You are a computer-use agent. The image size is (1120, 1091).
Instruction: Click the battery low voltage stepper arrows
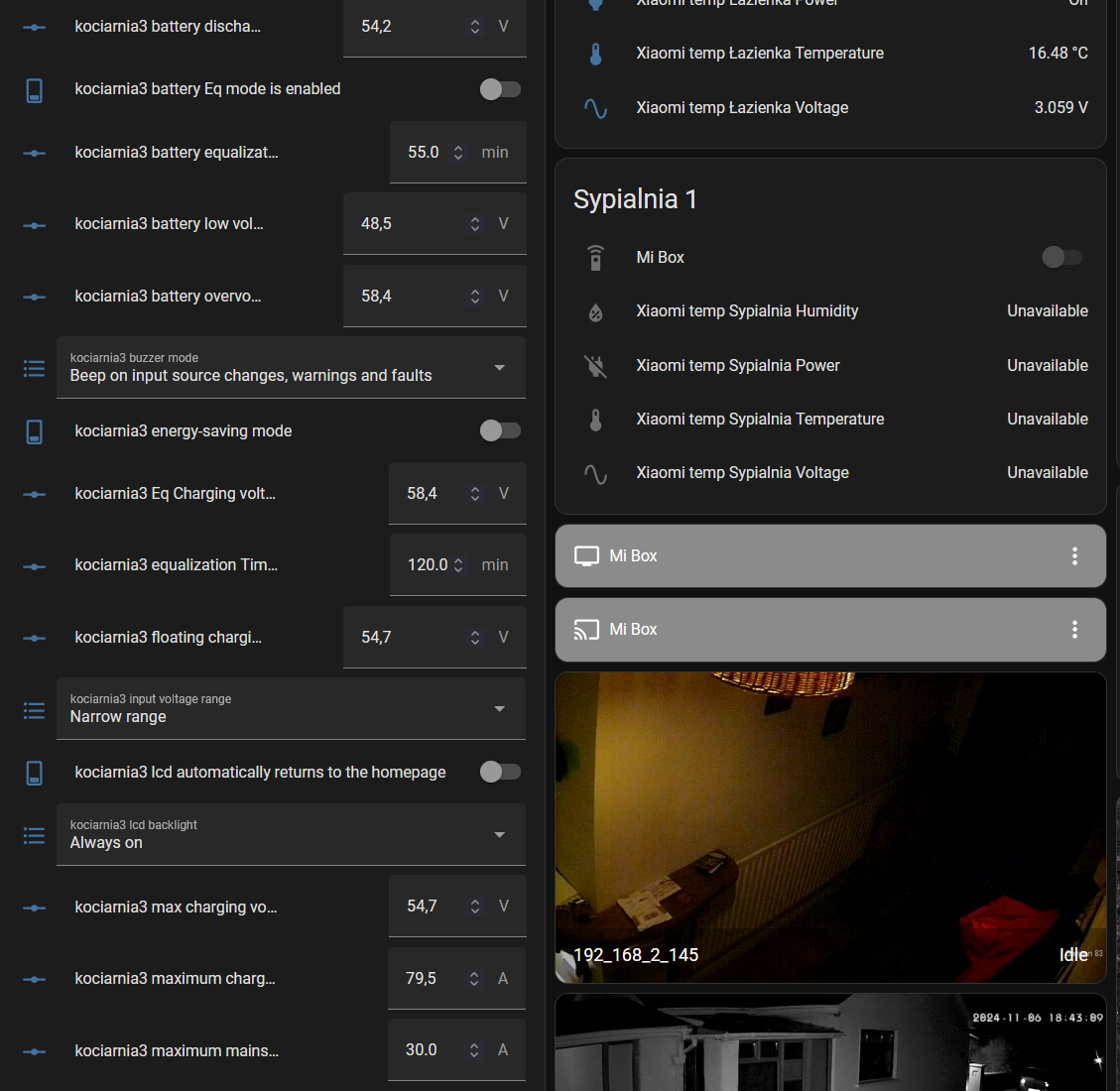[x=475, y=224]
